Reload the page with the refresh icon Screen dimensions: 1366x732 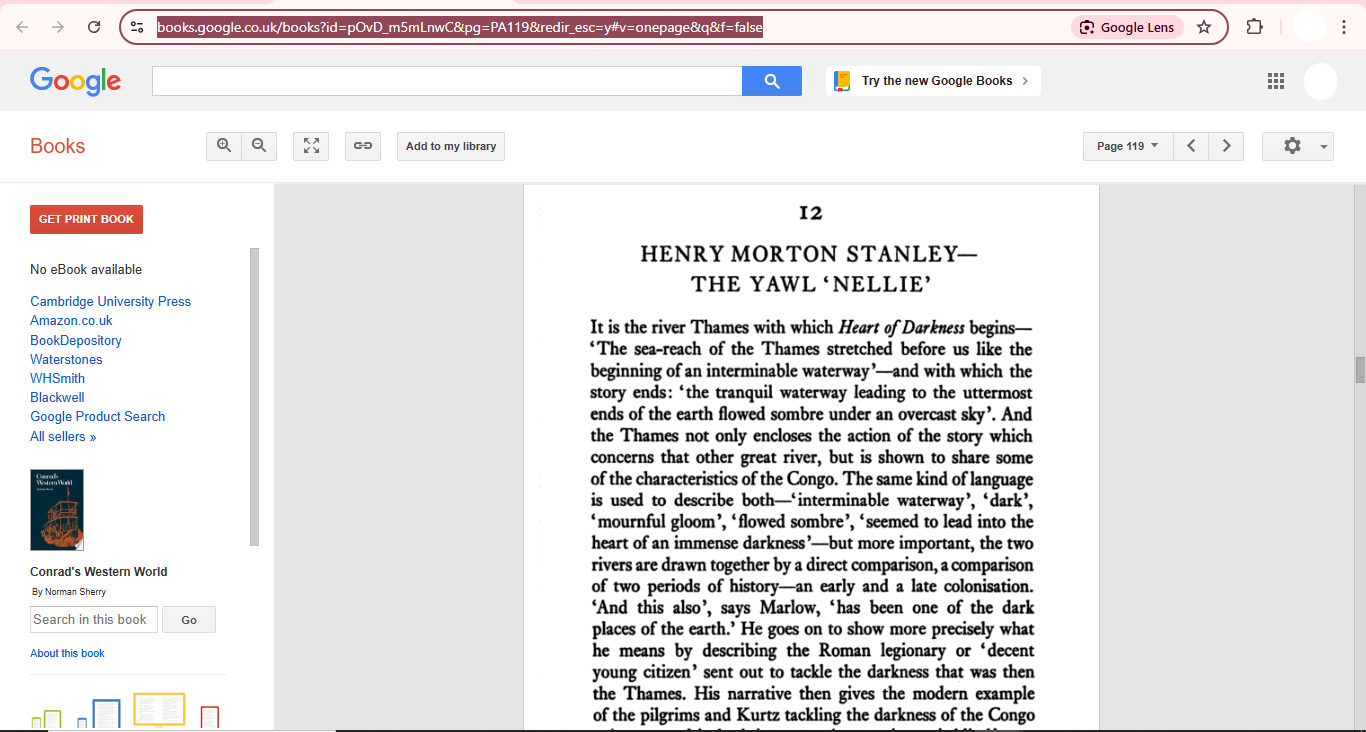click(94, 27)
